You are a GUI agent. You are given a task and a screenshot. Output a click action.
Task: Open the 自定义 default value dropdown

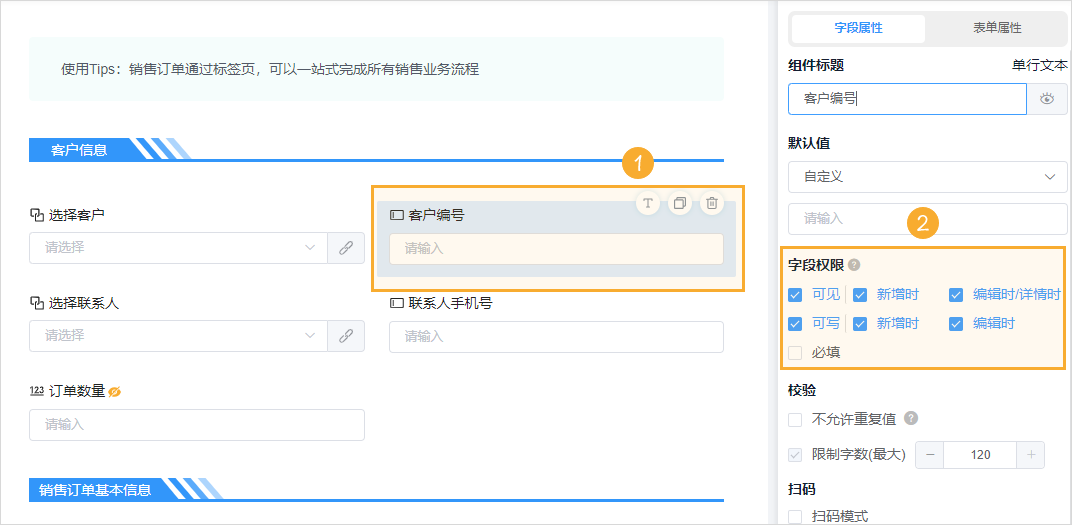pos(927,176)
